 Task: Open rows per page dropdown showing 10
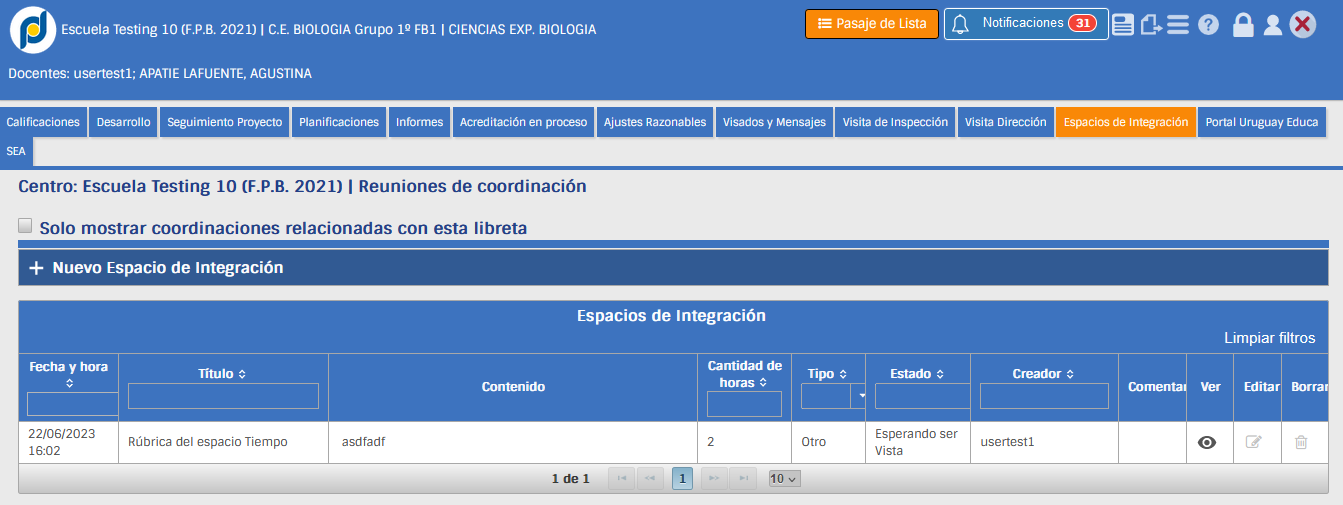pos(784,479)
